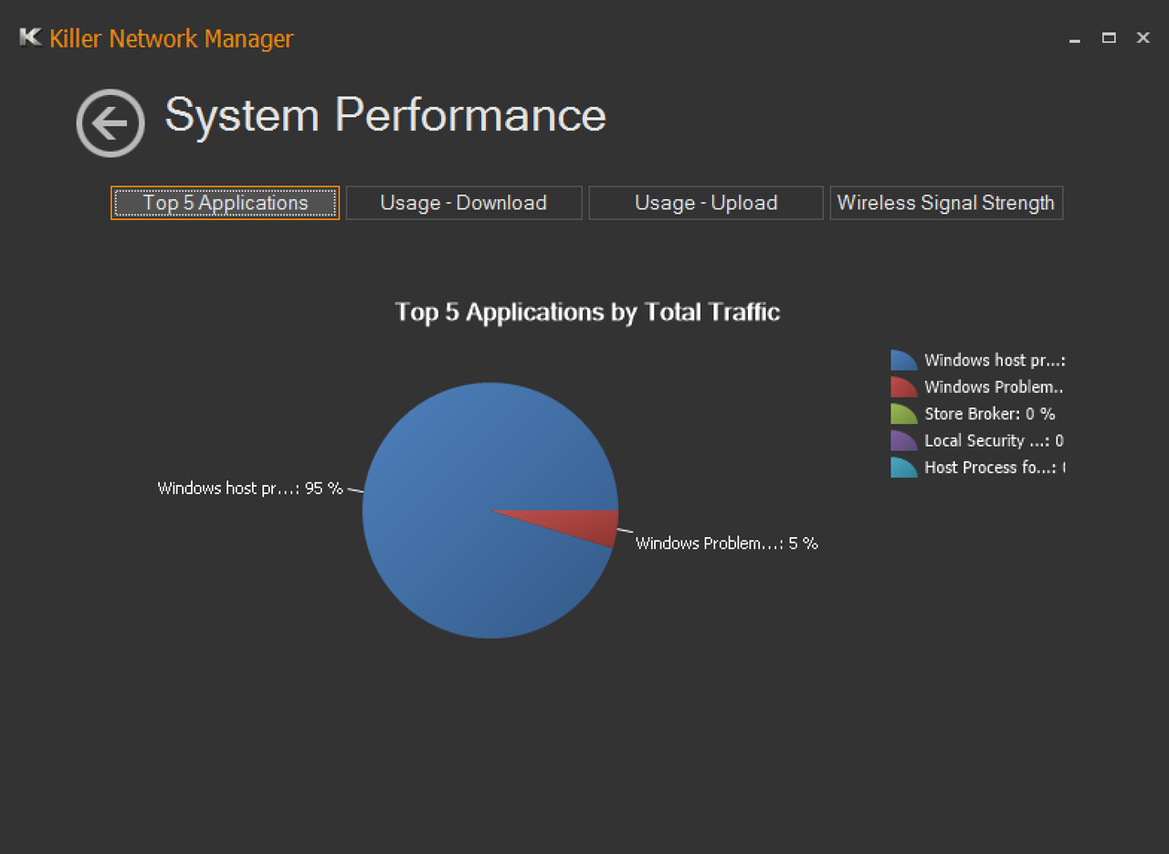The height and width of the screenshot is (854, 1169).
Task: Click 'Store Broker: 0 %' legend text
Action: pyautogui.click(x=989, y=414)
